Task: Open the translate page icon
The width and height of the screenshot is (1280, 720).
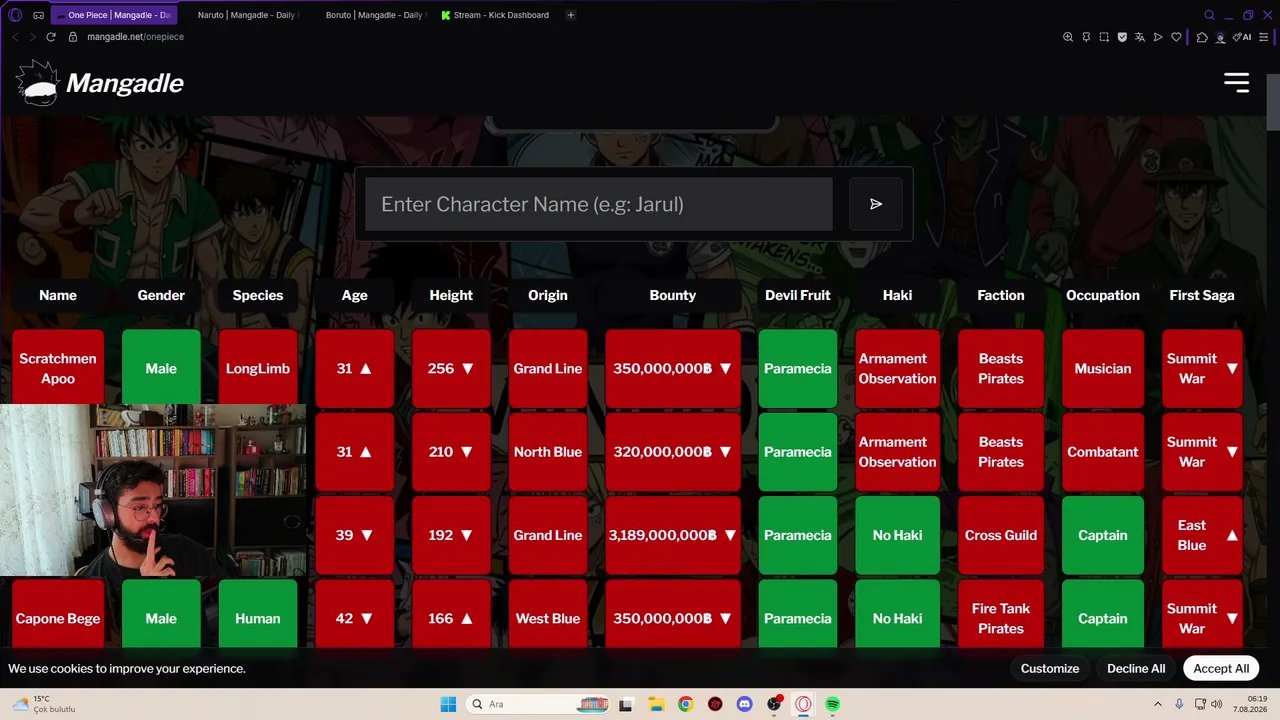Action: [1140, 37]
